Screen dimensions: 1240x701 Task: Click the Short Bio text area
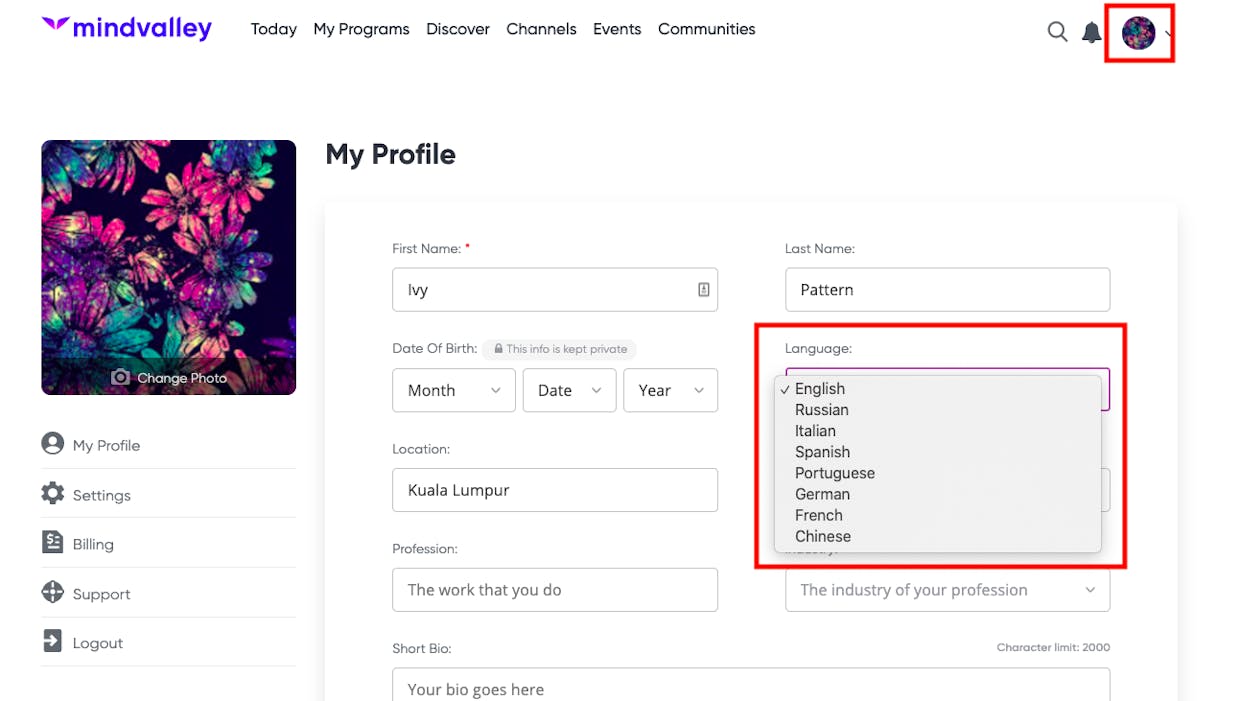point(751,685)
